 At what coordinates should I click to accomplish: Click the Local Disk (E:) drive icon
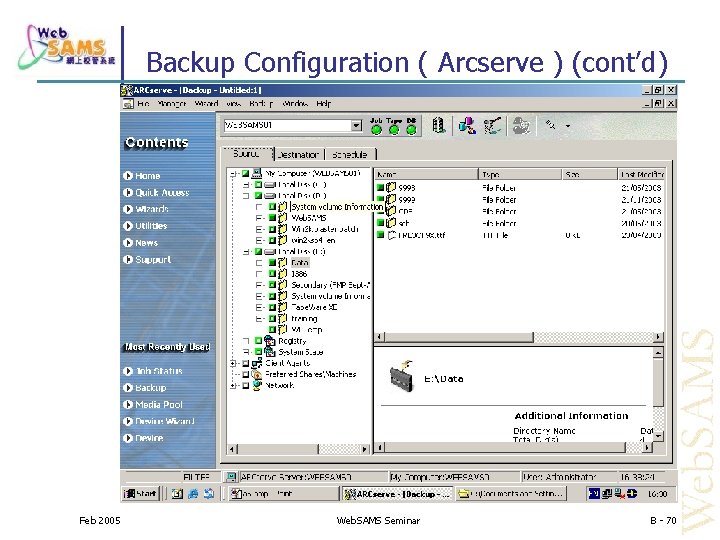pyautogui.click(x=270, y=252)
